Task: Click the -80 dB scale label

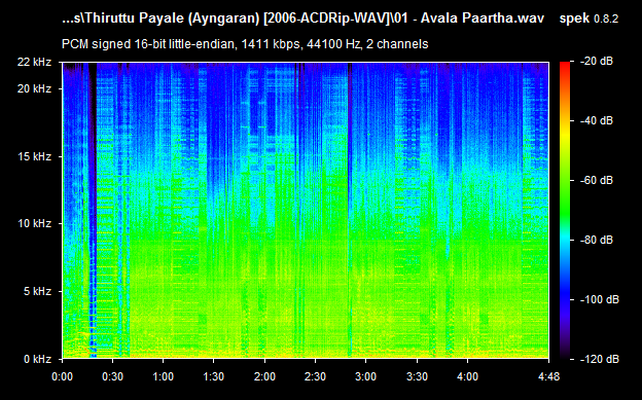Action: [x=597, y=240]
